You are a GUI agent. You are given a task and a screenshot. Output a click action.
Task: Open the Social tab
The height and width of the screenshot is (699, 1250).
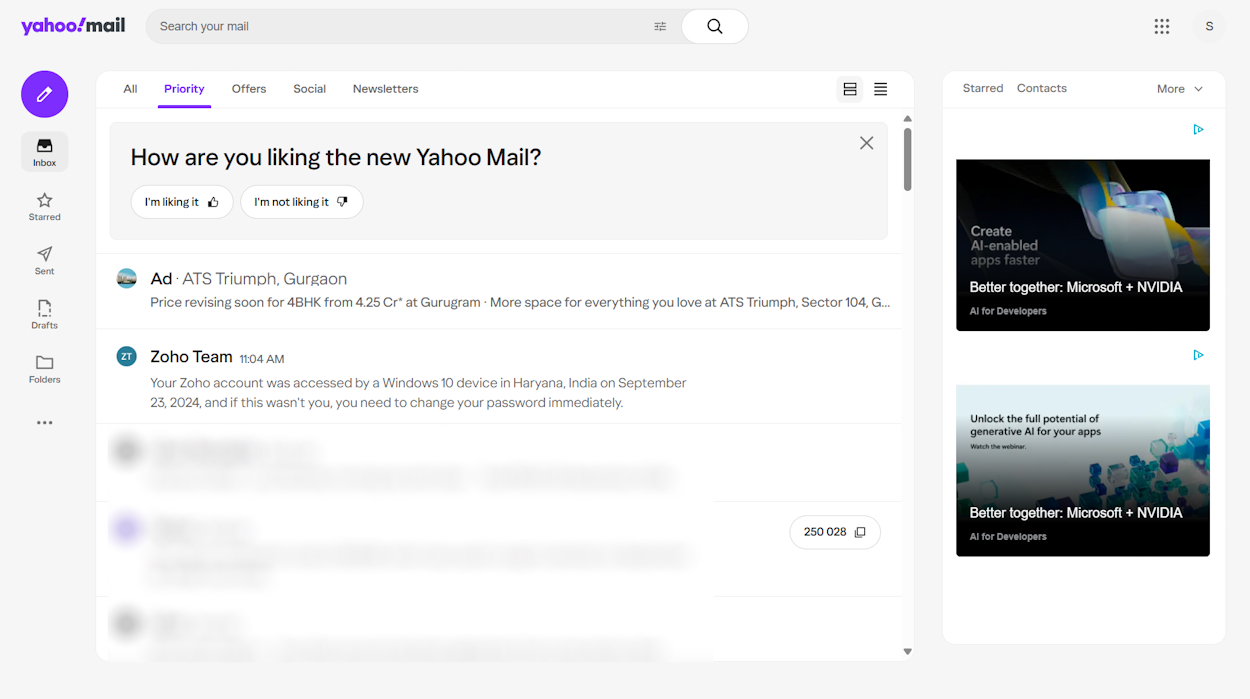309,89
